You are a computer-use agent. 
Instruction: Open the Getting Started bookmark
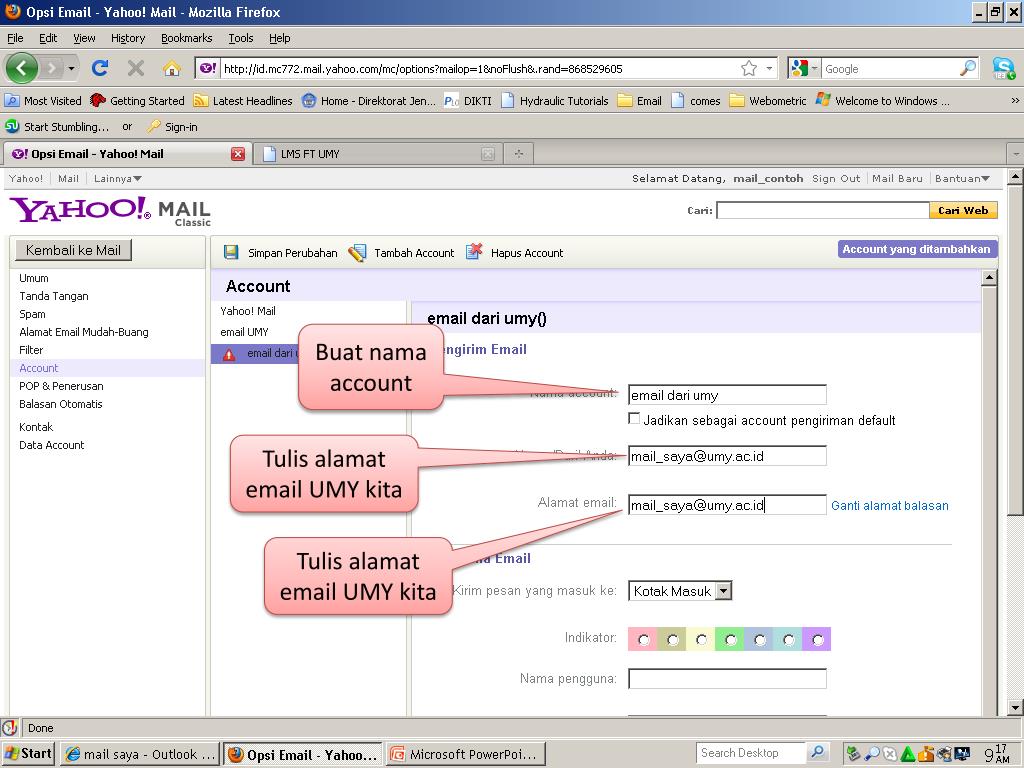(x=138, y=101)
